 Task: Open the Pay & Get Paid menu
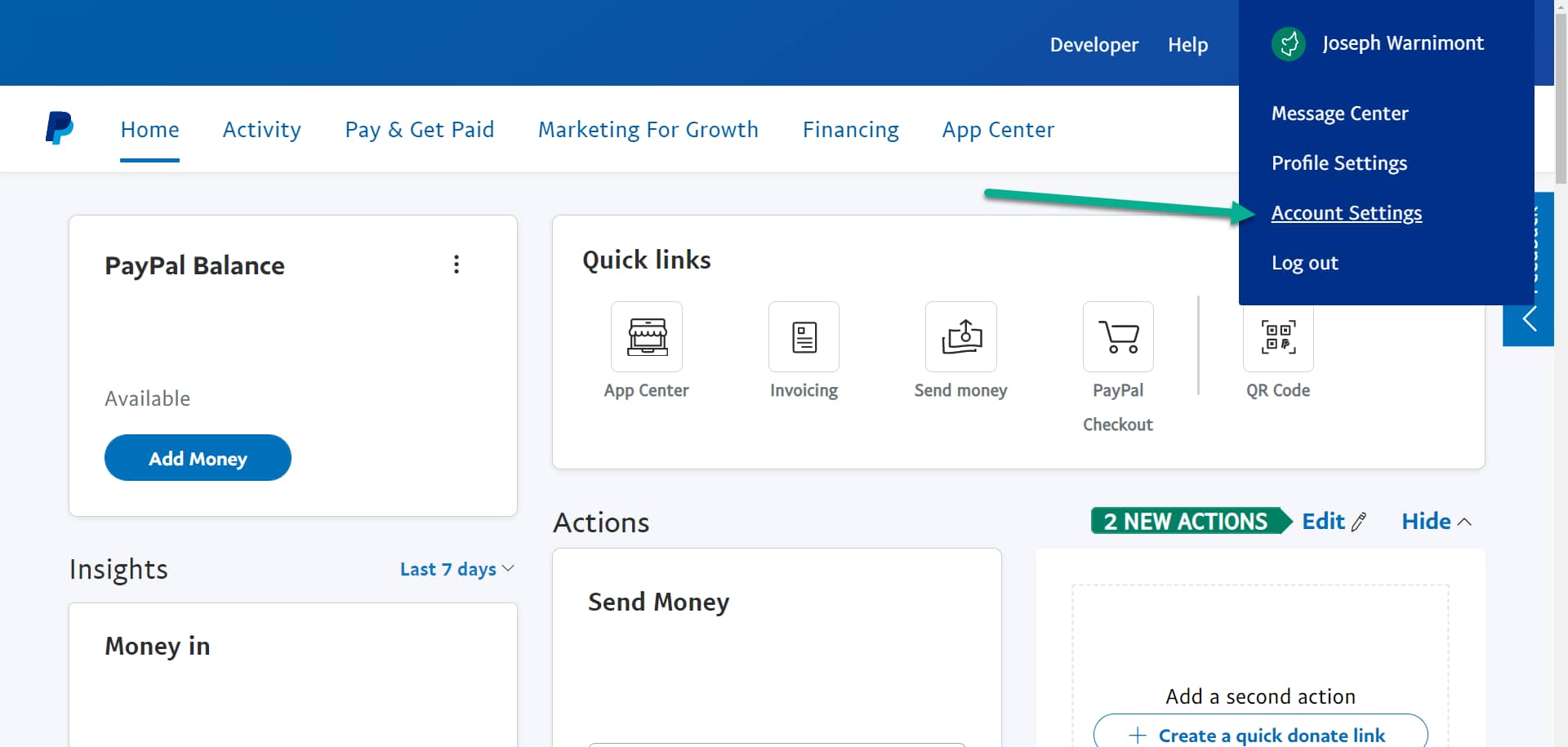coord(419,130)
